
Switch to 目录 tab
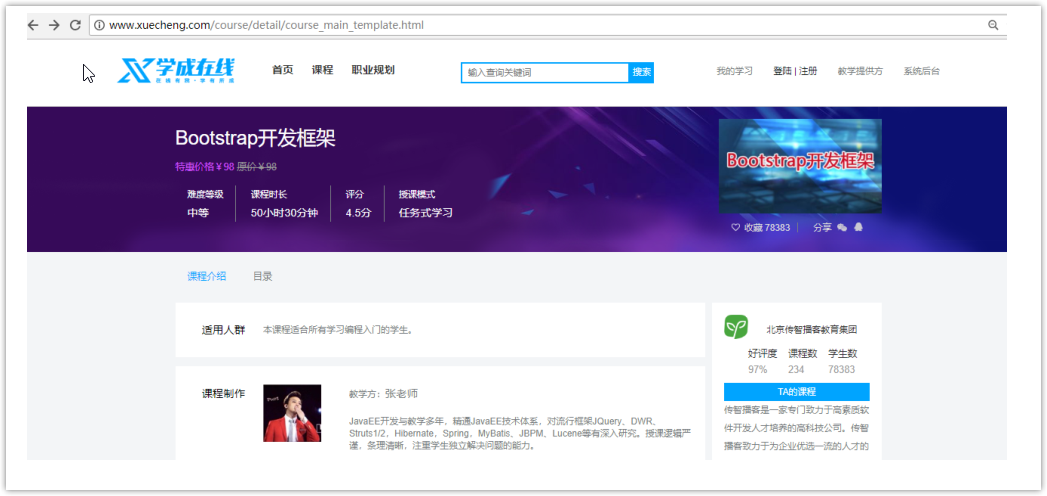(x=262, y=276)
